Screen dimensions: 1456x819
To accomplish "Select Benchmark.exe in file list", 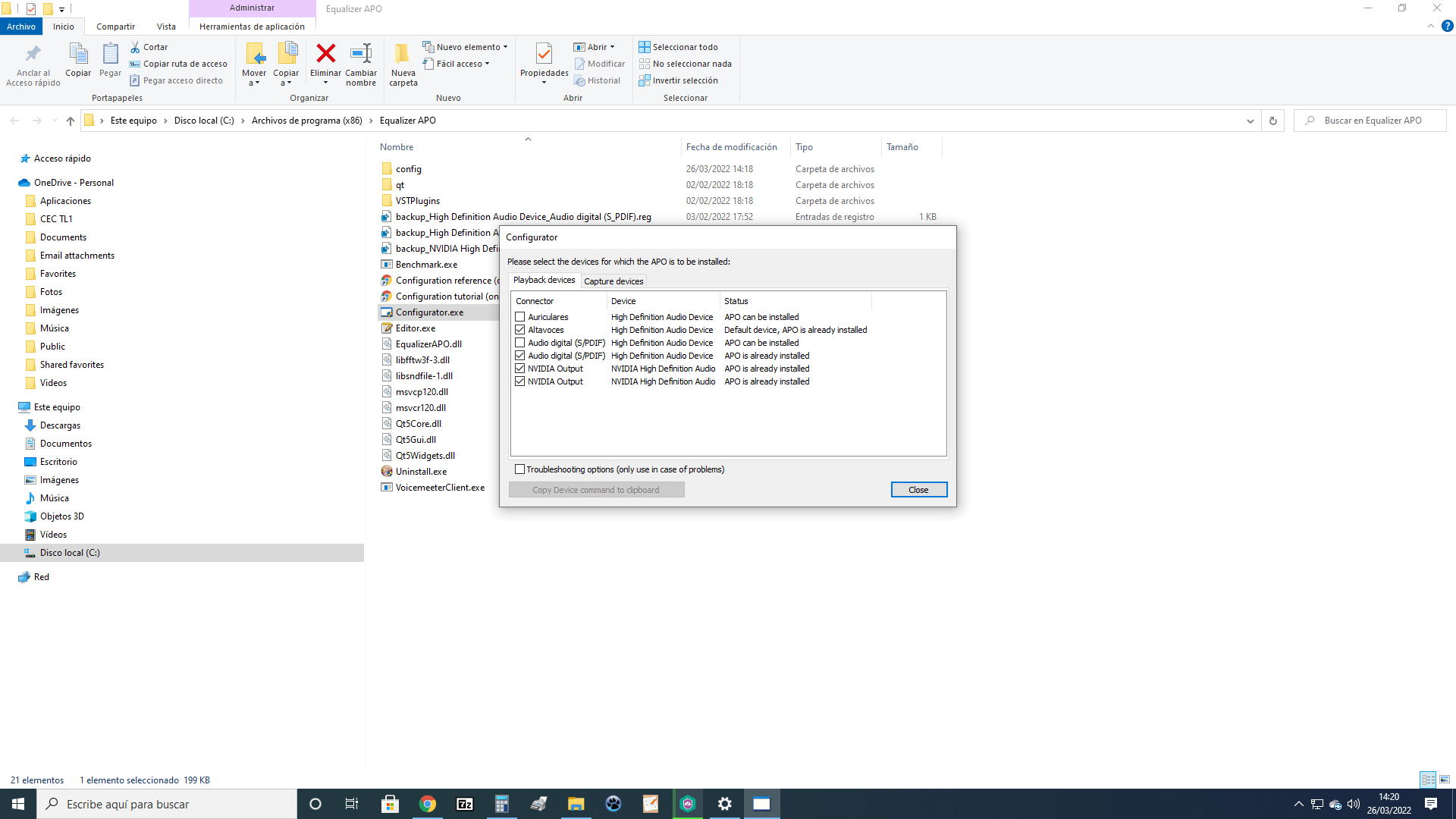I will pos(426,265).
